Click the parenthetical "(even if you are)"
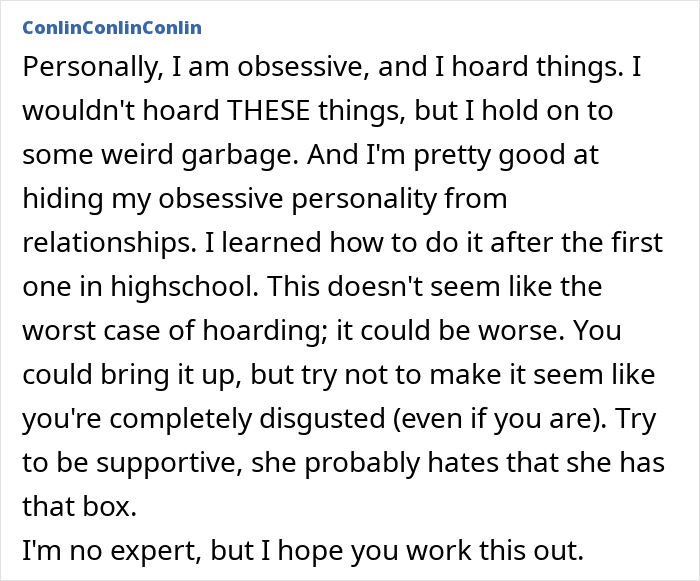This screenshot has width=700, height=581. pos(500,418)
